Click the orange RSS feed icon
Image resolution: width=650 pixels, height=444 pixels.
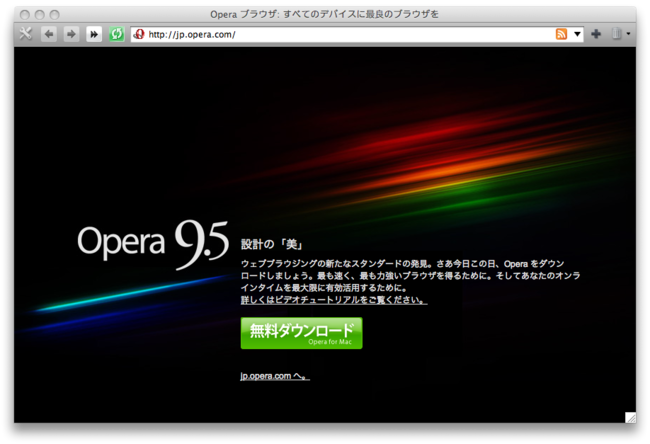click(561, 34)
